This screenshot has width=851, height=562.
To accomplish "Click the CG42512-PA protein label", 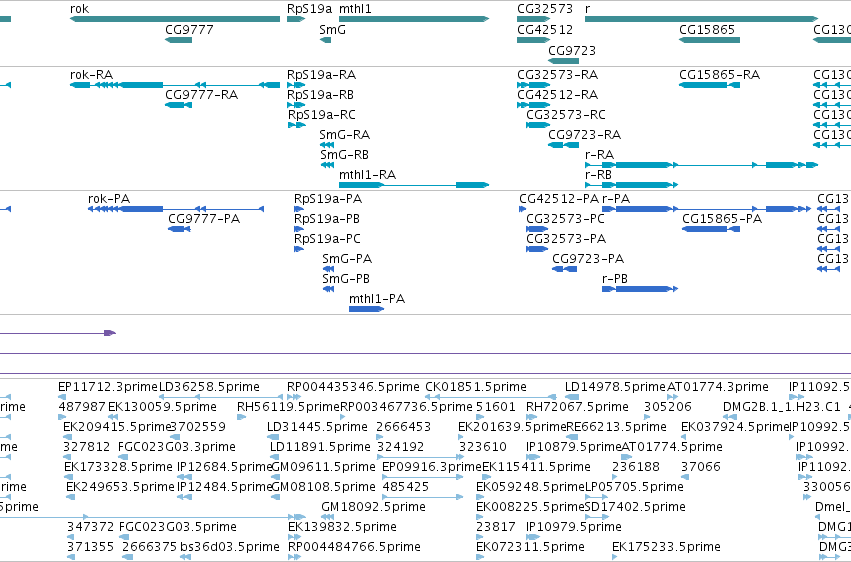I will (559, 199).
